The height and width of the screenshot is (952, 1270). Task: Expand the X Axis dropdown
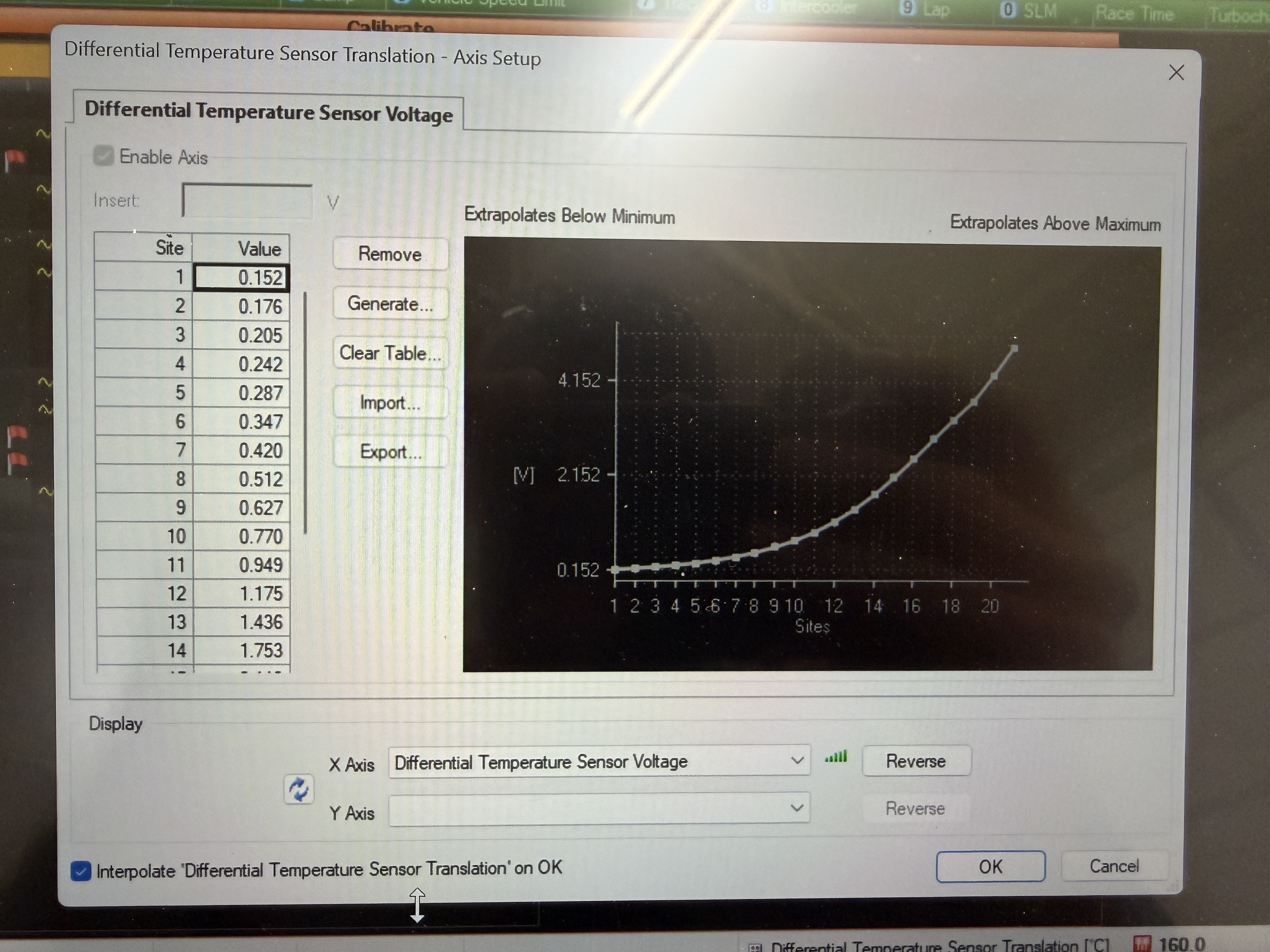tap(796, 760)
